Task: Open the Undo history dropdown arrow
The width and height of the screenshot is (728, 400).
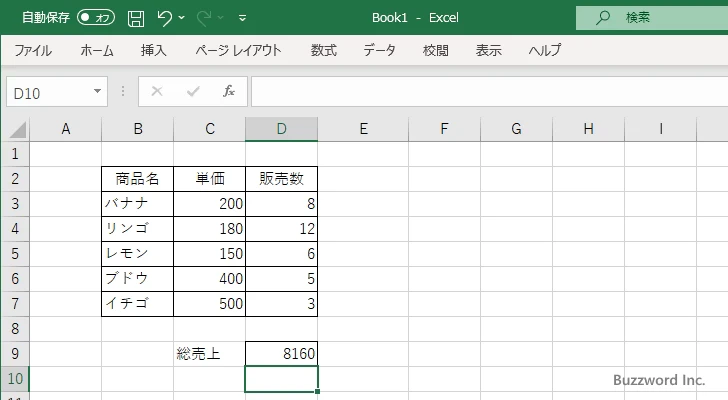Action: pyautogui.click(x=182, y=18)
